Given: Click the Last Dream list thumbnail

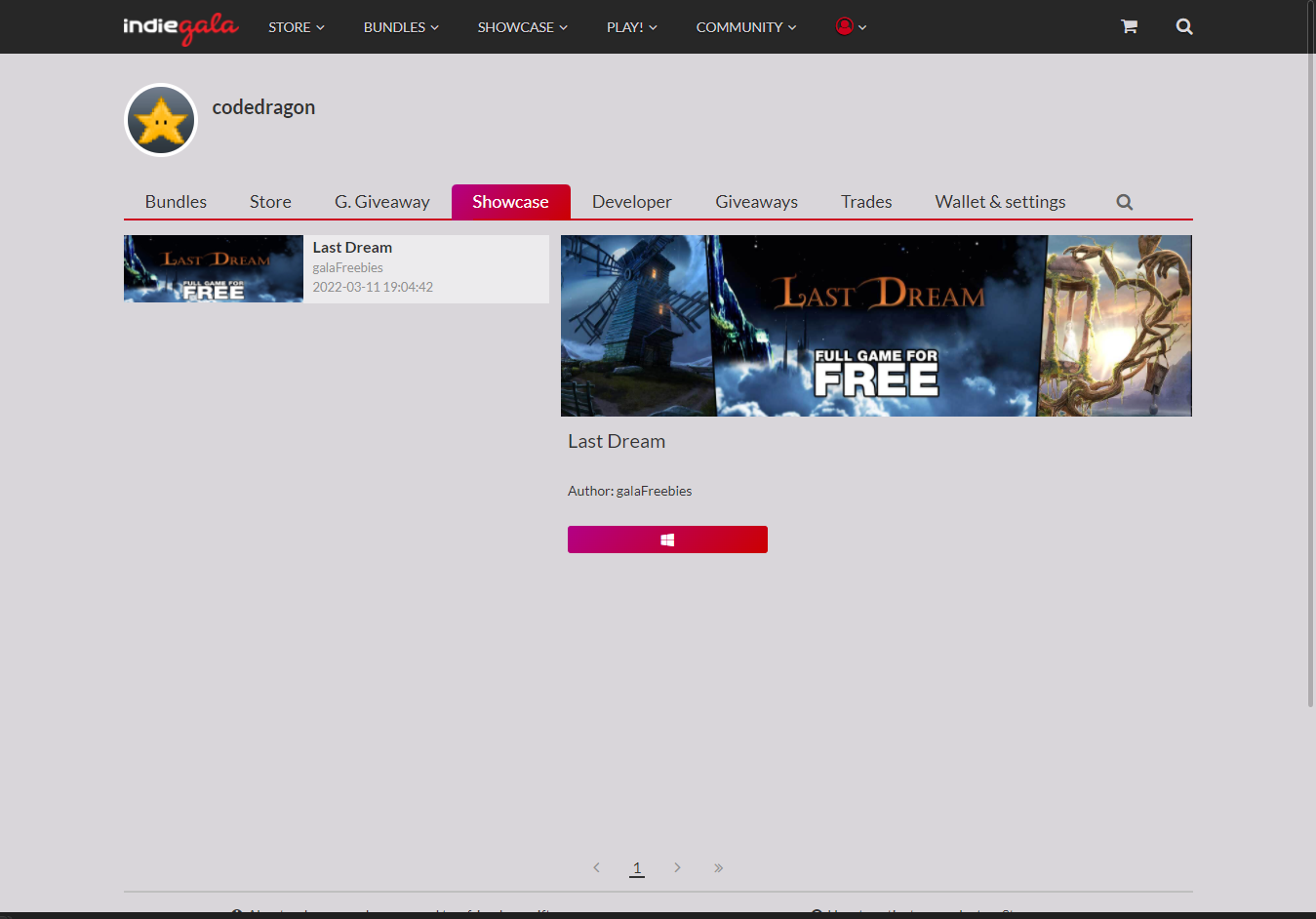Looking at the screenshot, I should (214, 268).
